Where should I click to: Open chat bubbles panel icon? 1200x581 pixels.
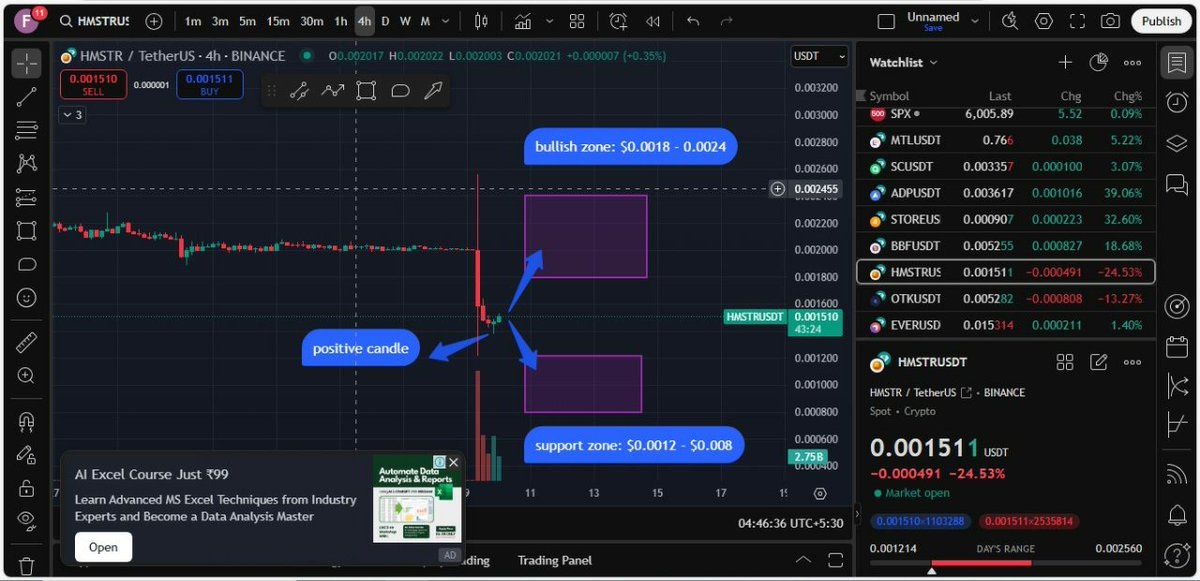click(1176, 183)
